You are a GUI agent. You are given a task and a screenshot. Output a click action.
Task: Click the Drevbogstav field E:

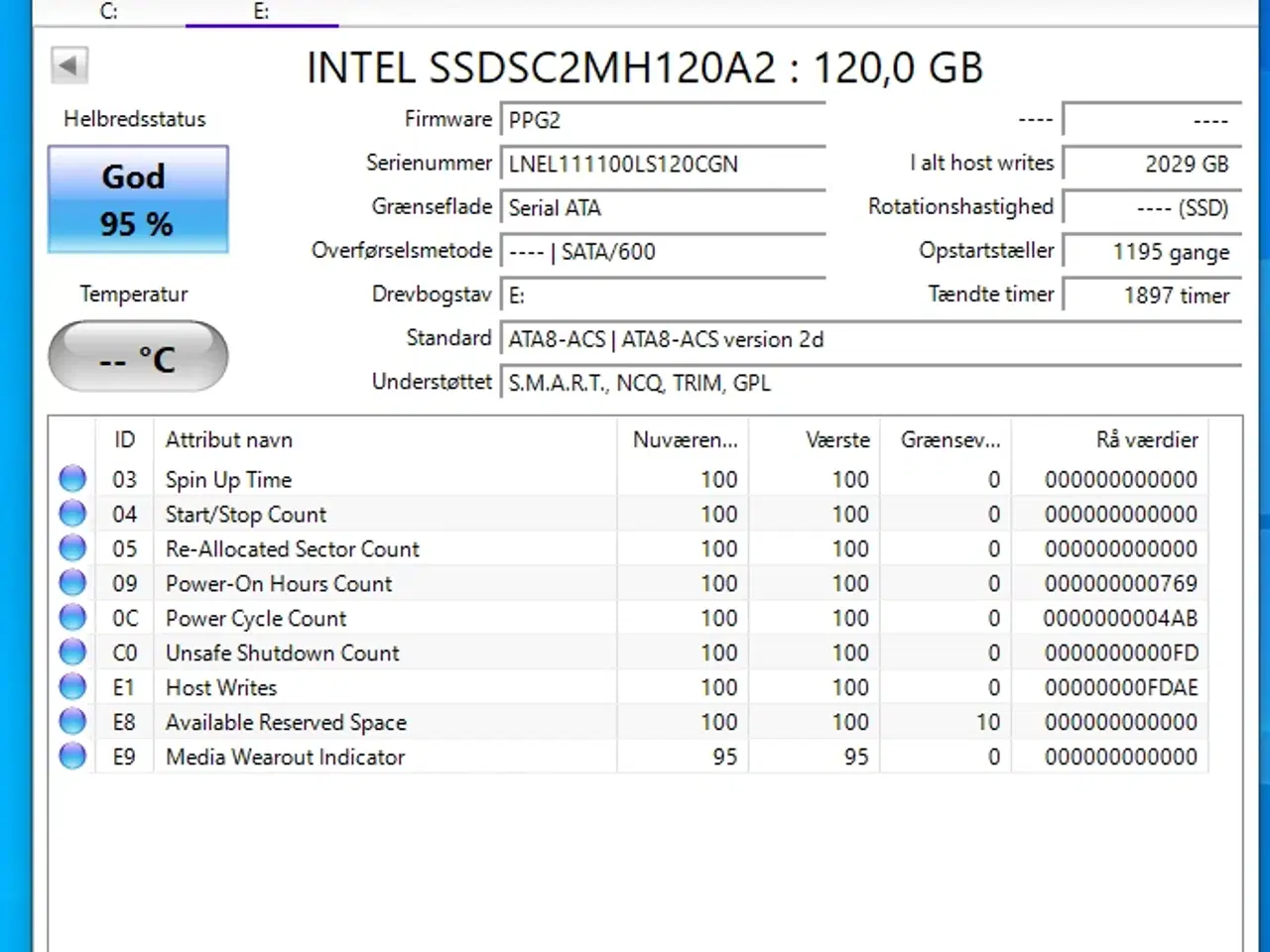(663, 295)
